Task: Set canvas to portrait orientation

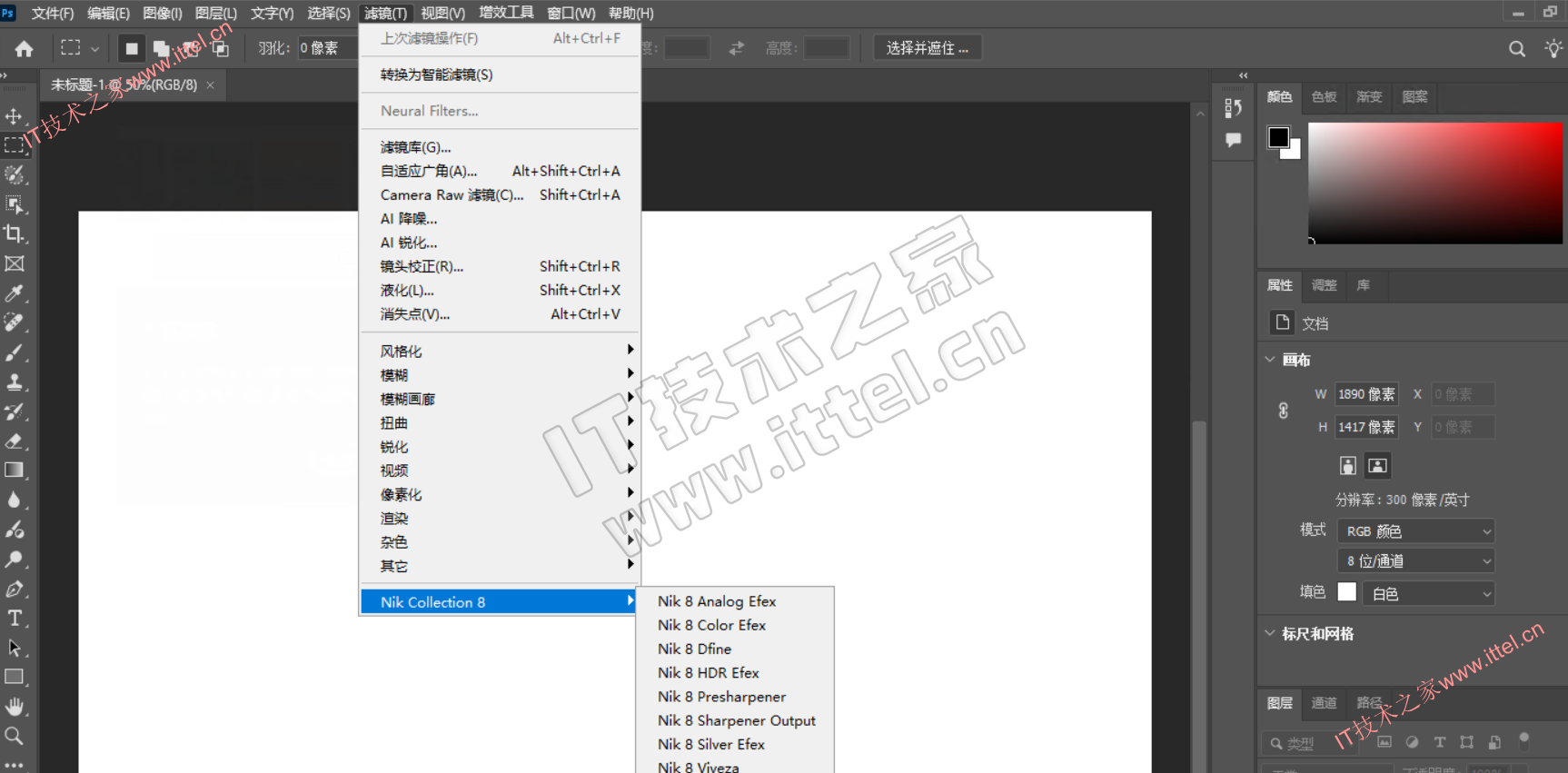Action: [1347, 466]
